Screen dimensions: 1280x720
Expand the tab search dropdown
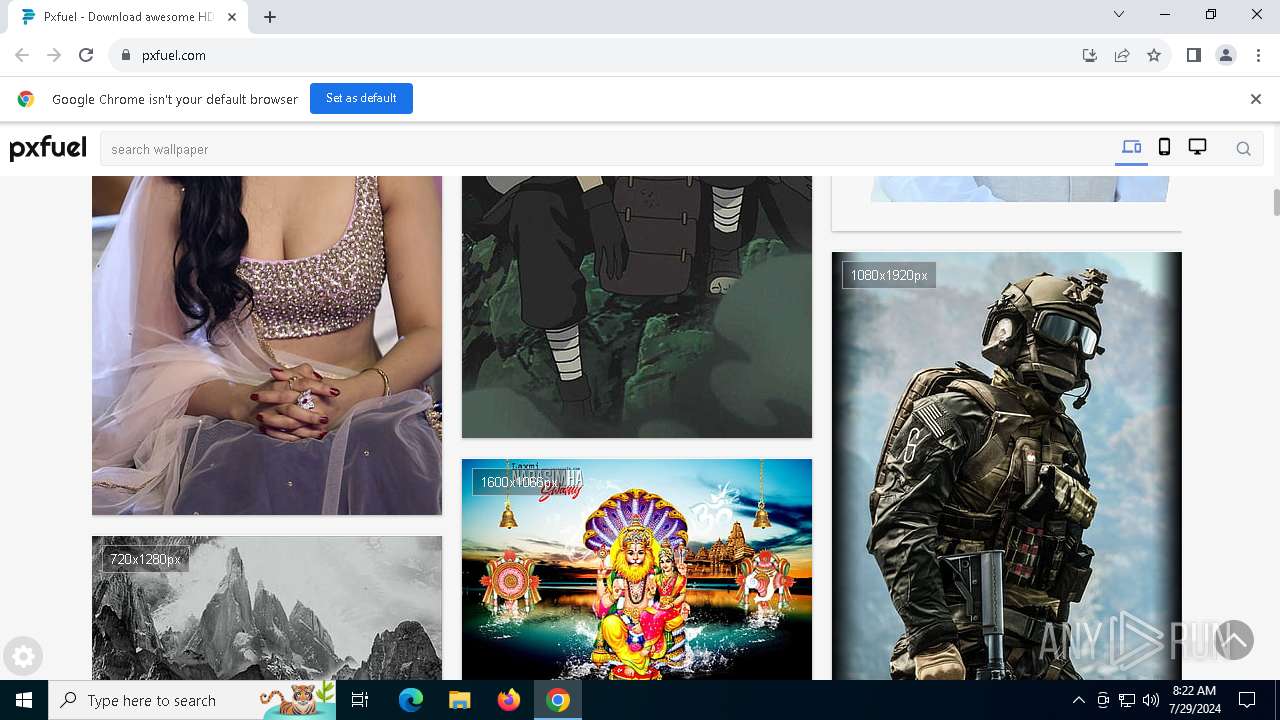tap(1119, 14)
